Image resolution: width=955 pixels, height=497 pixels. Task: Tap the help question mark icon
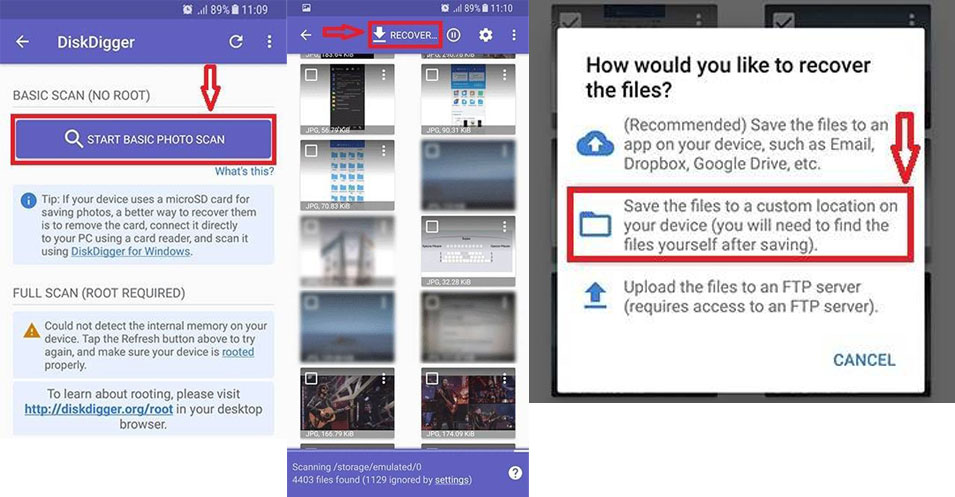pos(515,473)
